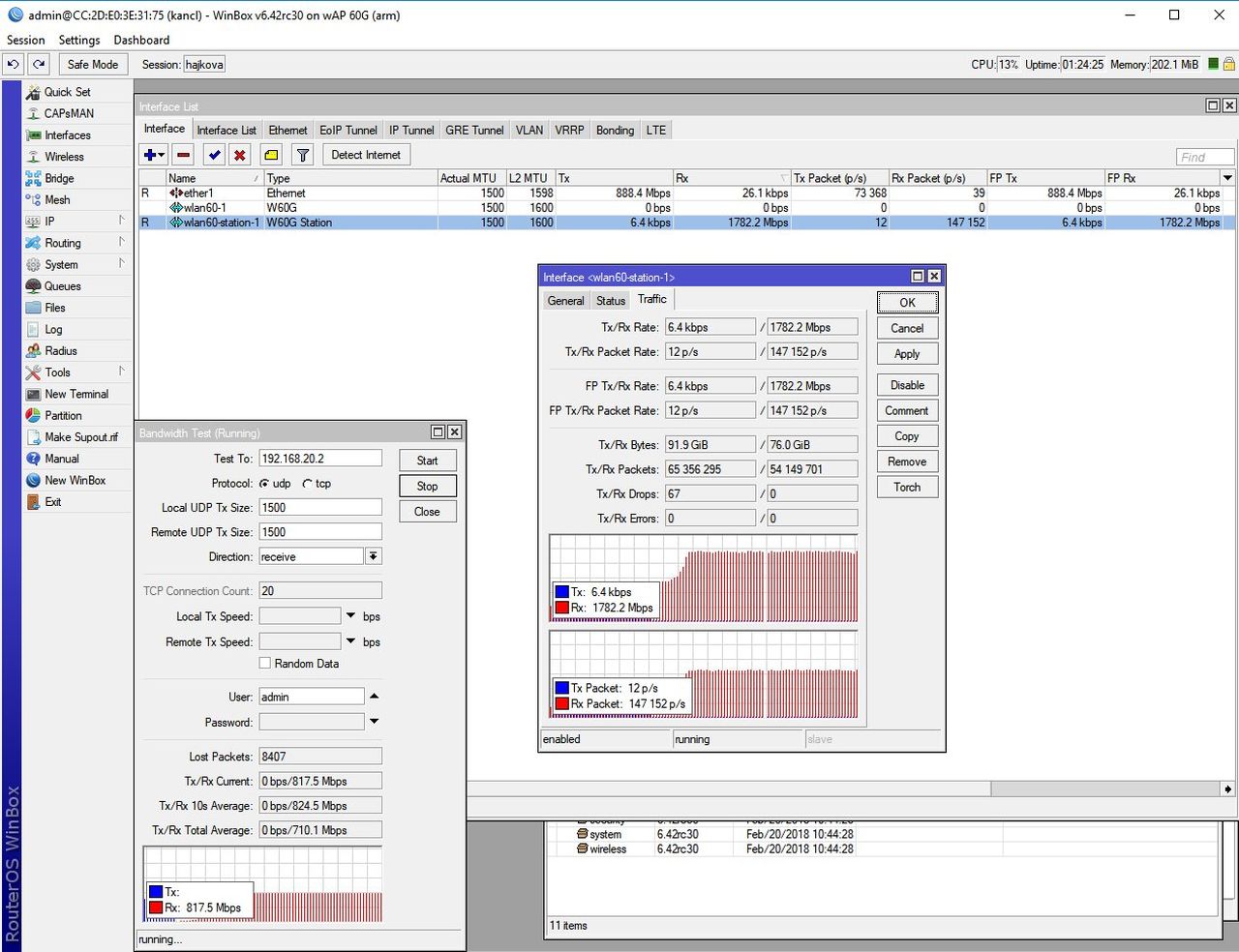Click the Find search field
The width and height of the screenshot is (1239, 952).
pos(1205,157)
